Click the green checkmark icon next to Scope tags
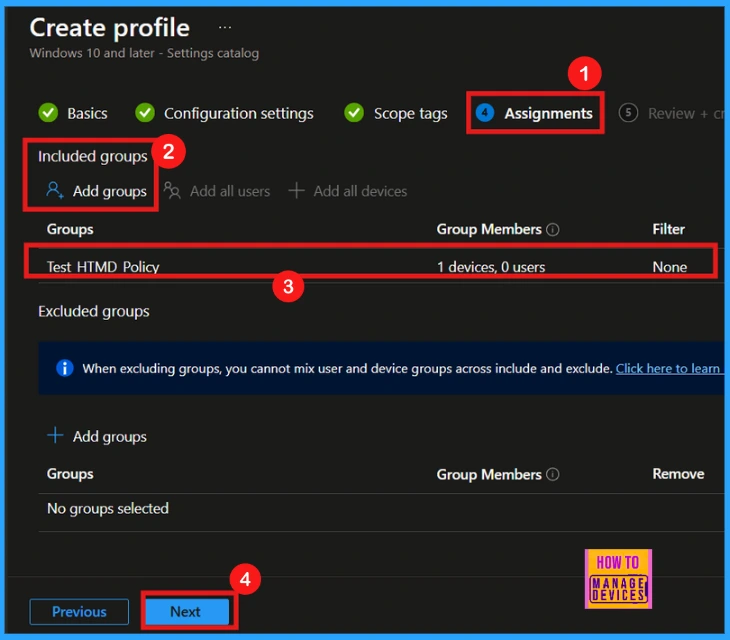The height and width of the screenshot is (640, 730). 354,113
